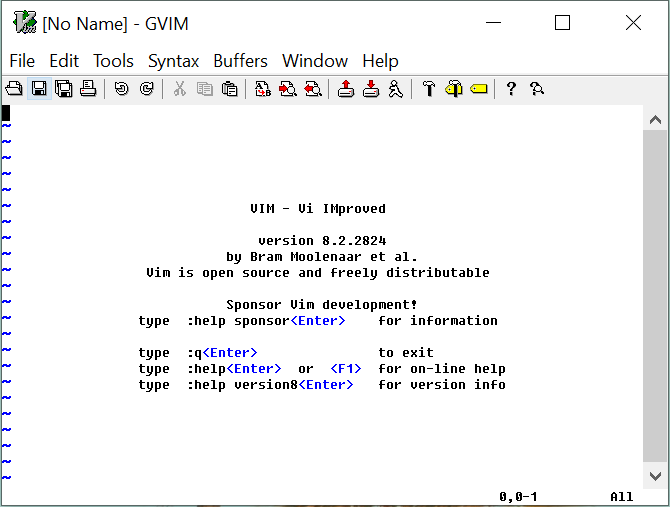The width and height of the screenshot is (670, 507).
Task: Click 'Sponsor Vim development!' text
Action: [322, 305]
